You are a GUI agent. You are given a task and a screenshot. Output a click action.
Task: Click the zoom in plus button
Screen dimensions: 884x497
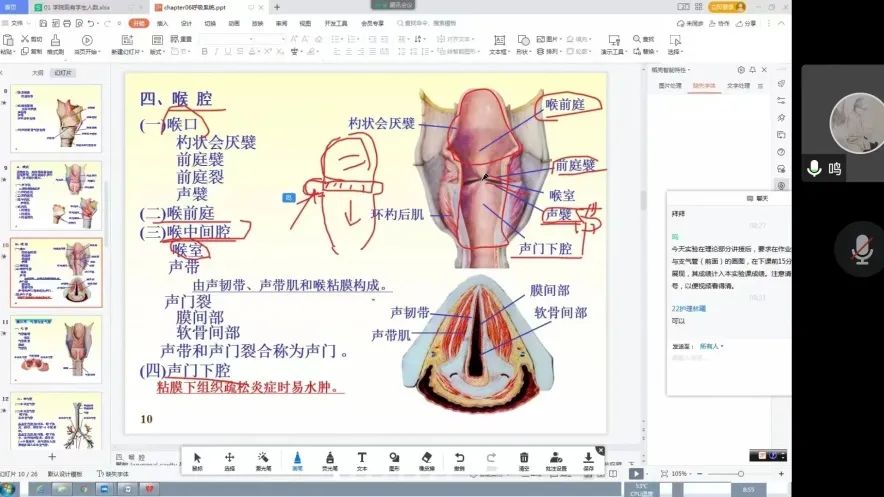pyautogui.click(x=781, y=474)
